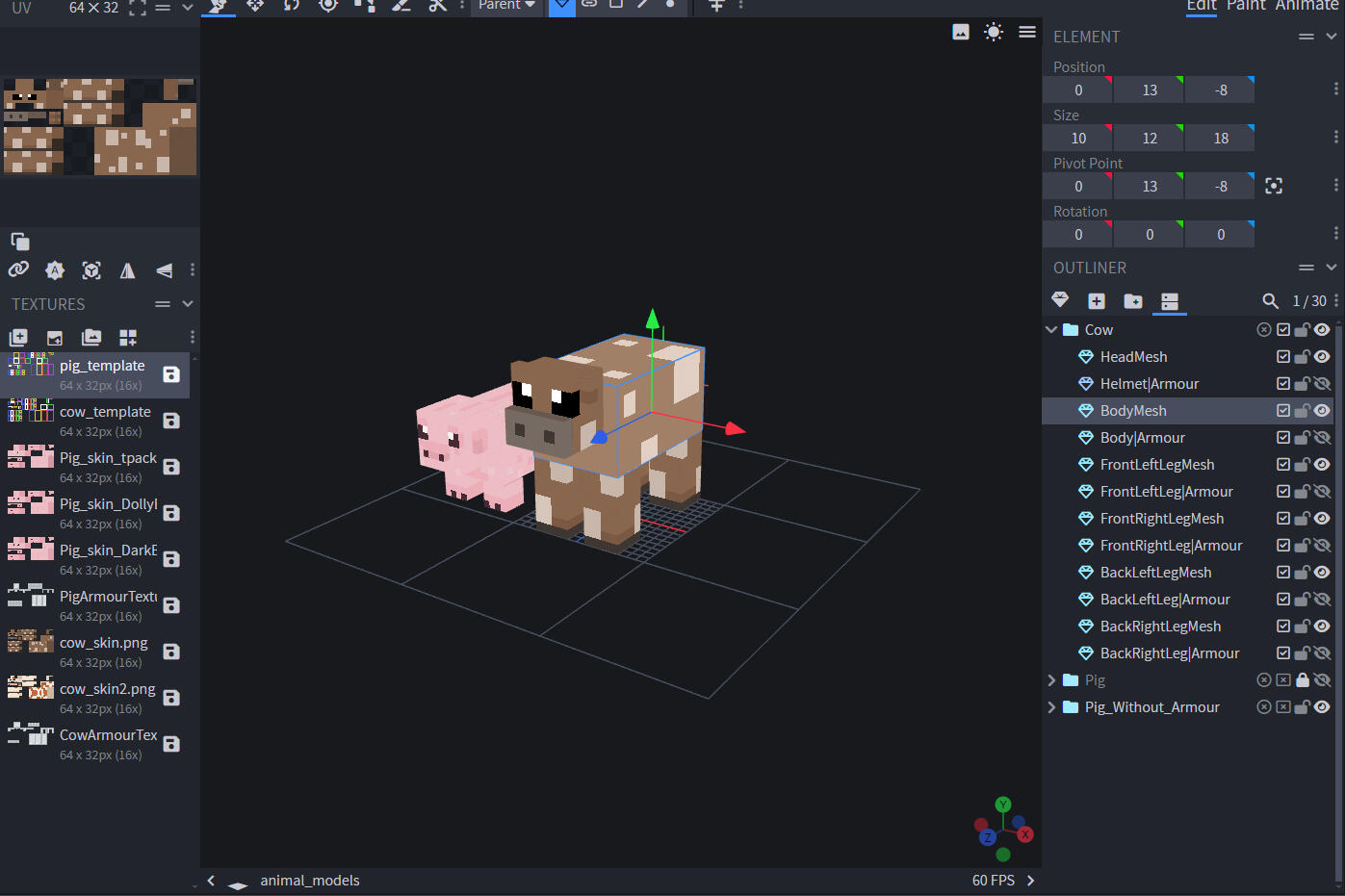Unlock the Pig group

pyautogui.click(x=1302, y=680)
